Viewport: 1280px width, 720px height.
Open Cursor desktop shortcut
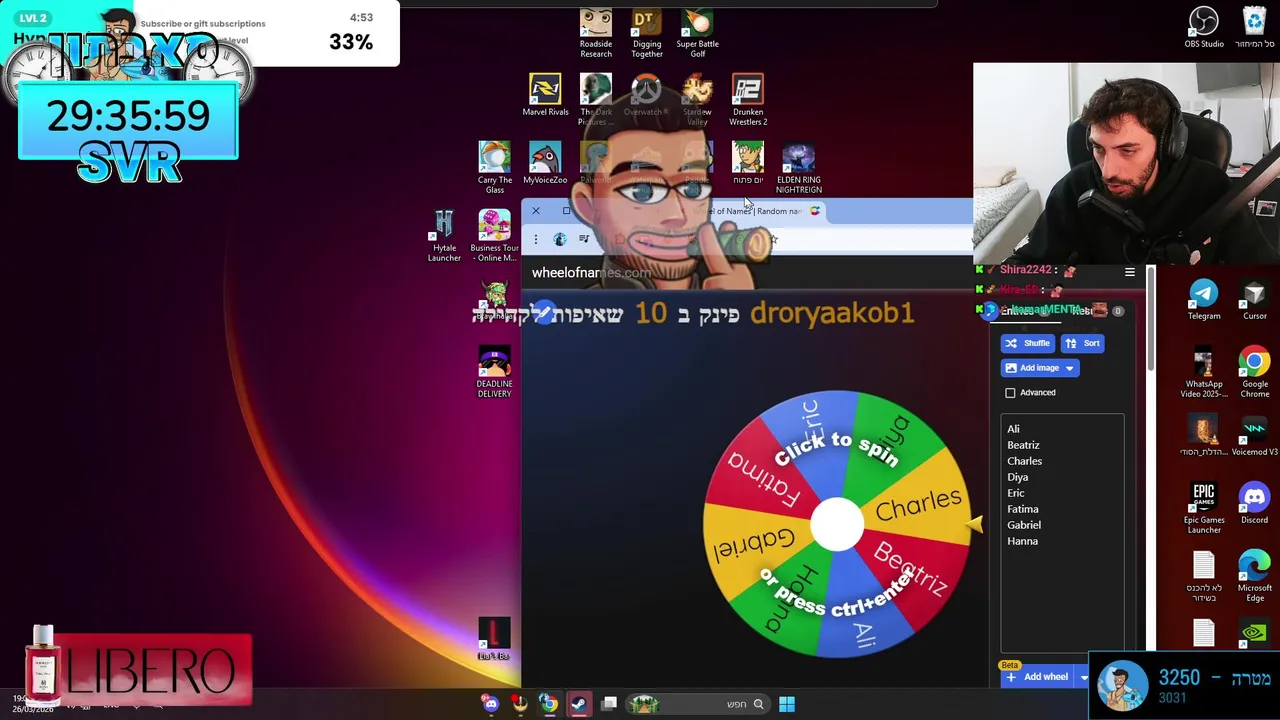pyautogui.click(x=1254, y=299)
